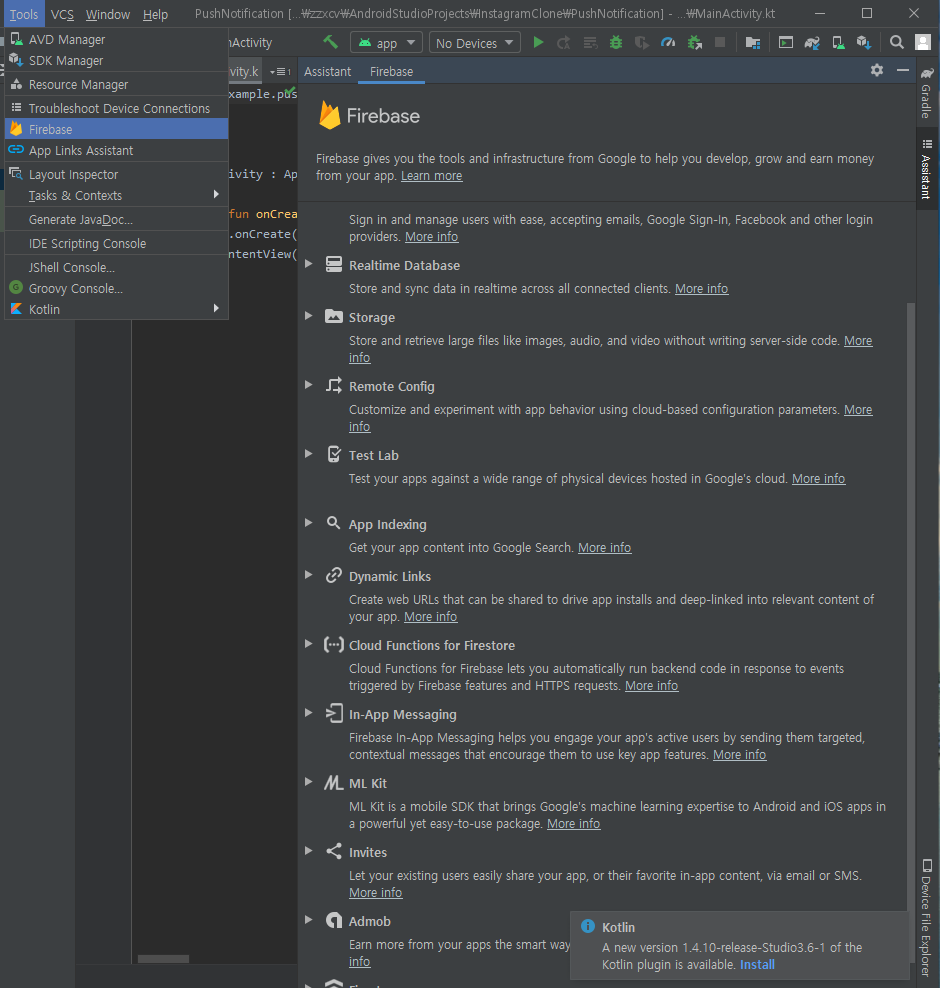Click the Run Anything toolbar icon
The image size is (940, 988).
786,42
